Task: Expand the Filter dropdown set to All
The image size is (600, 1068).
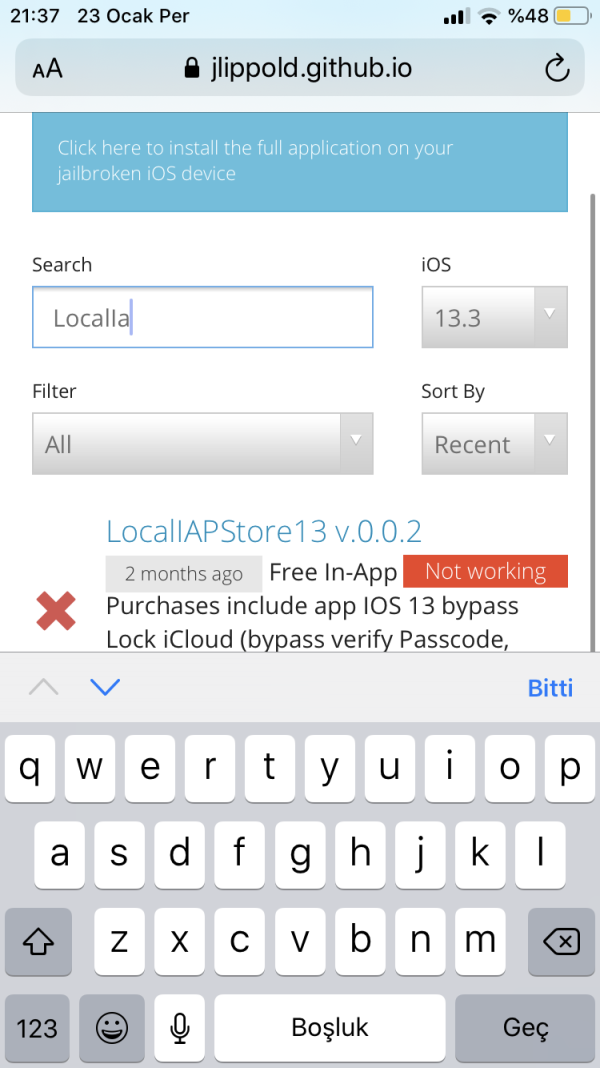Action: tap(202, 444)
